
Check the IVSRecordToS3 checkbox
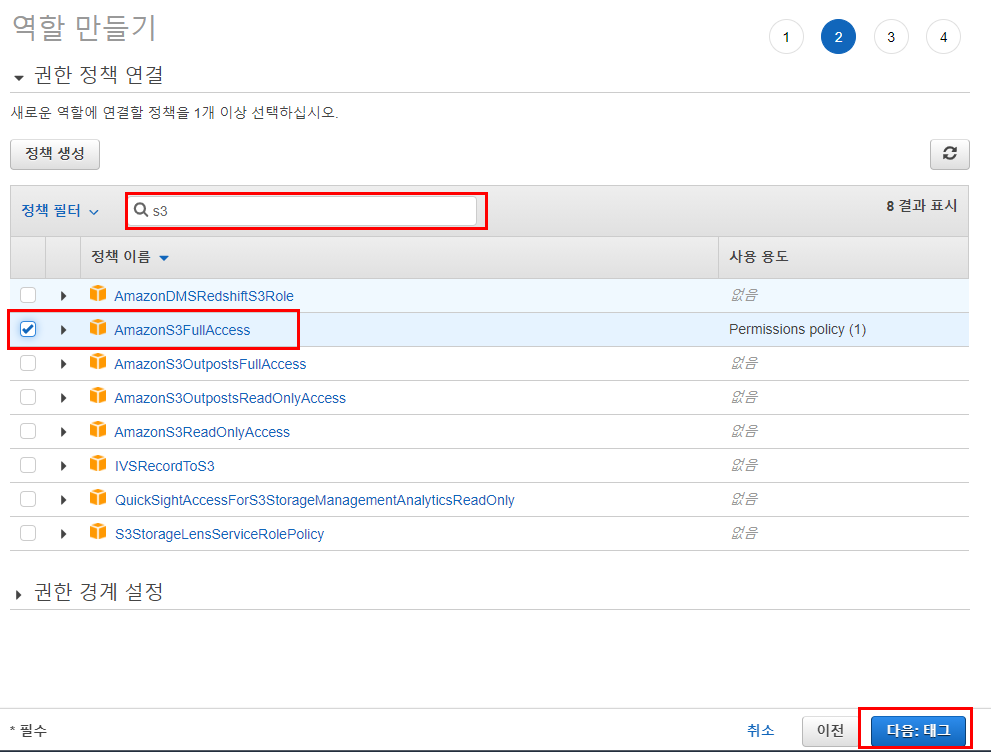click(28, 466)
